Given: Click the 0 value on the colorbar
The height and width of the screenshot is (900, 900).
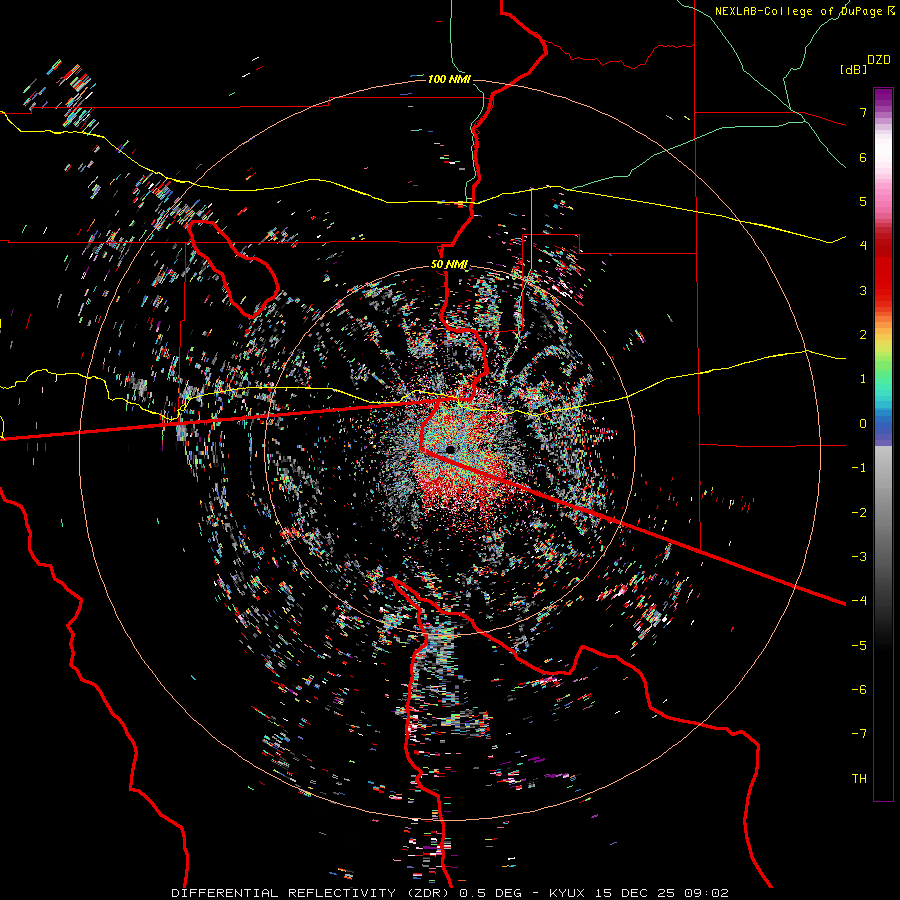Looking at the screenshot, I should click(x=863, y=424).
